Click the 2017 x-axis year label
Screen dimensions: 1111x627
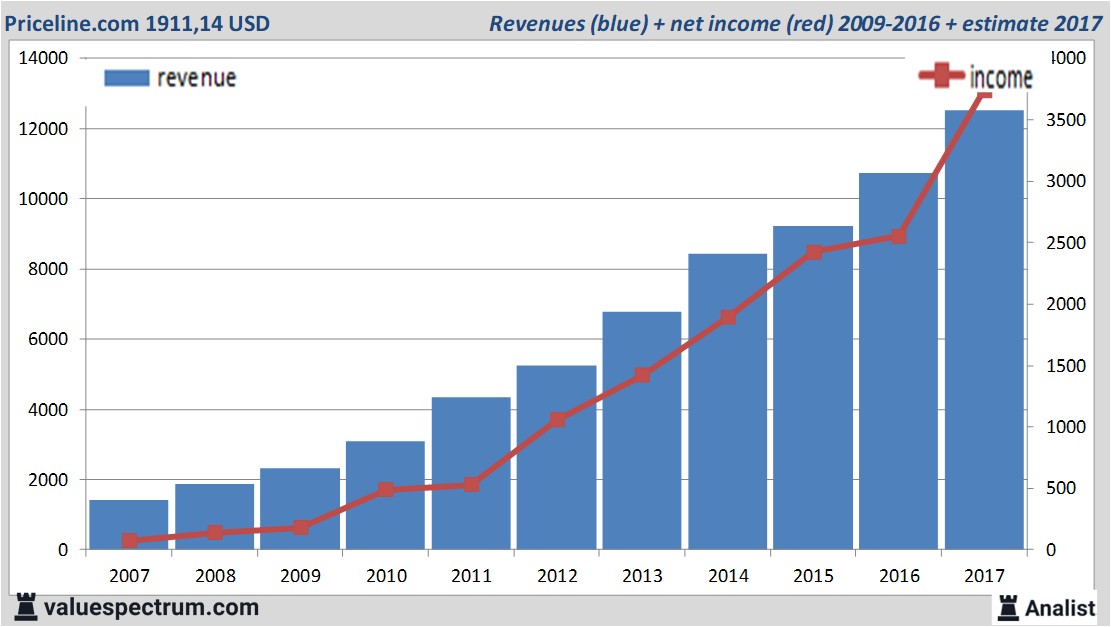(984, 575)
